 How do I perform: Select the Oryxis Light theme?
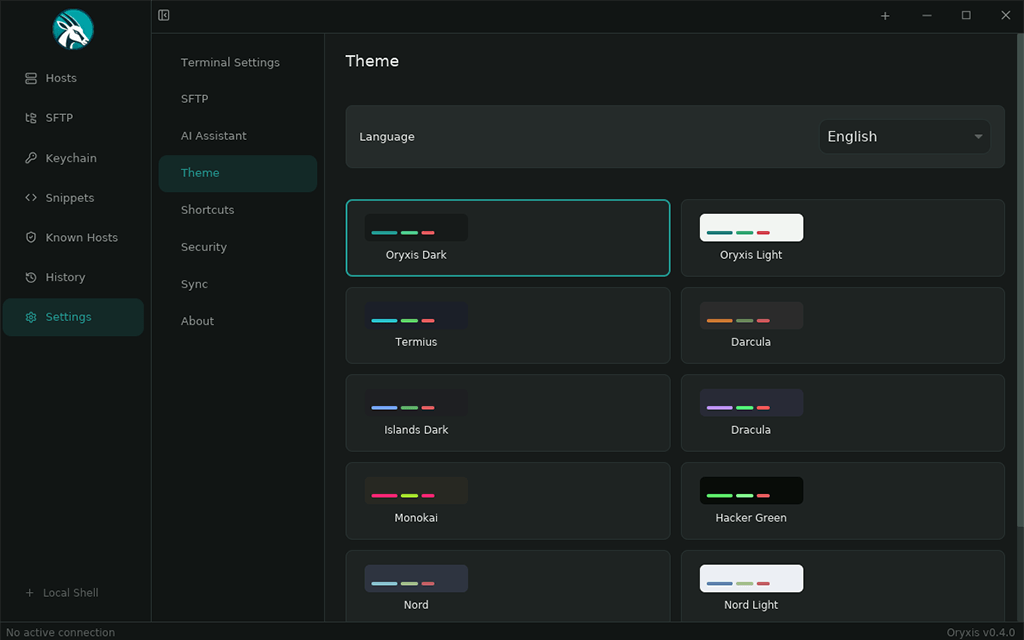[842, 238]
